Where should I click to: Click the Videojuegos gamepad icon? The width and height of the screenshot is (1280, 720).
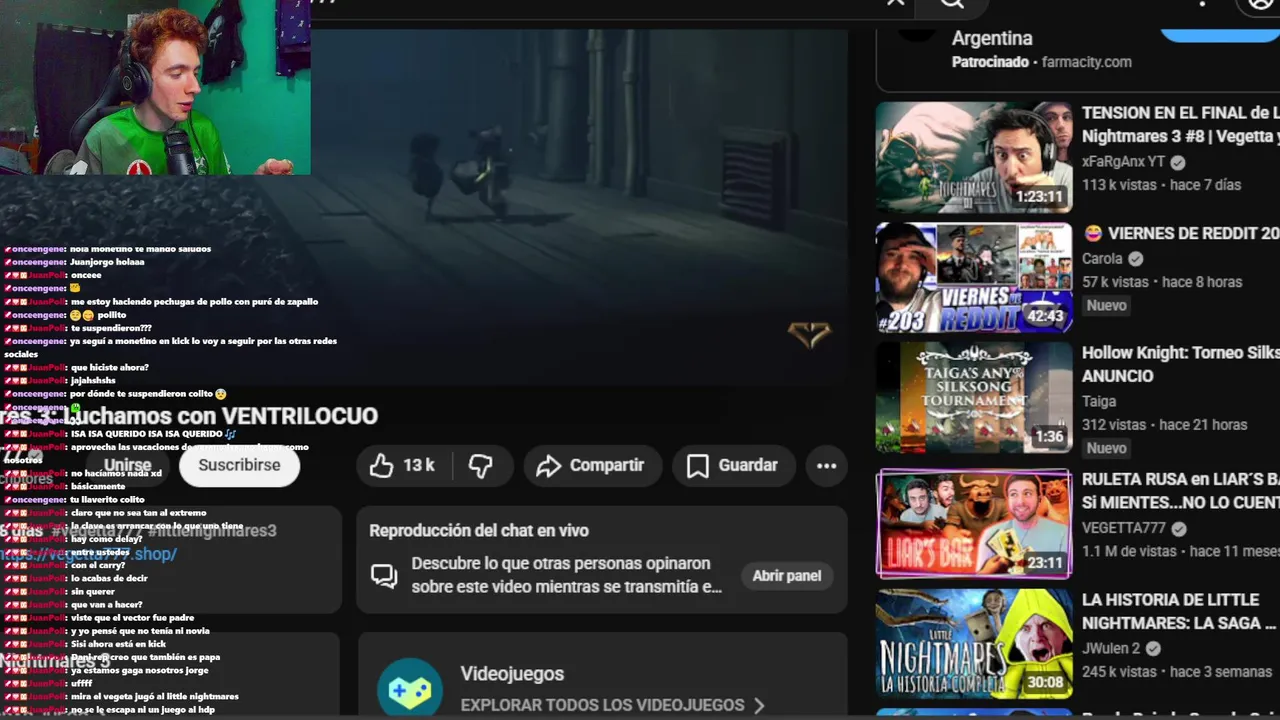[x=410, y=689]
